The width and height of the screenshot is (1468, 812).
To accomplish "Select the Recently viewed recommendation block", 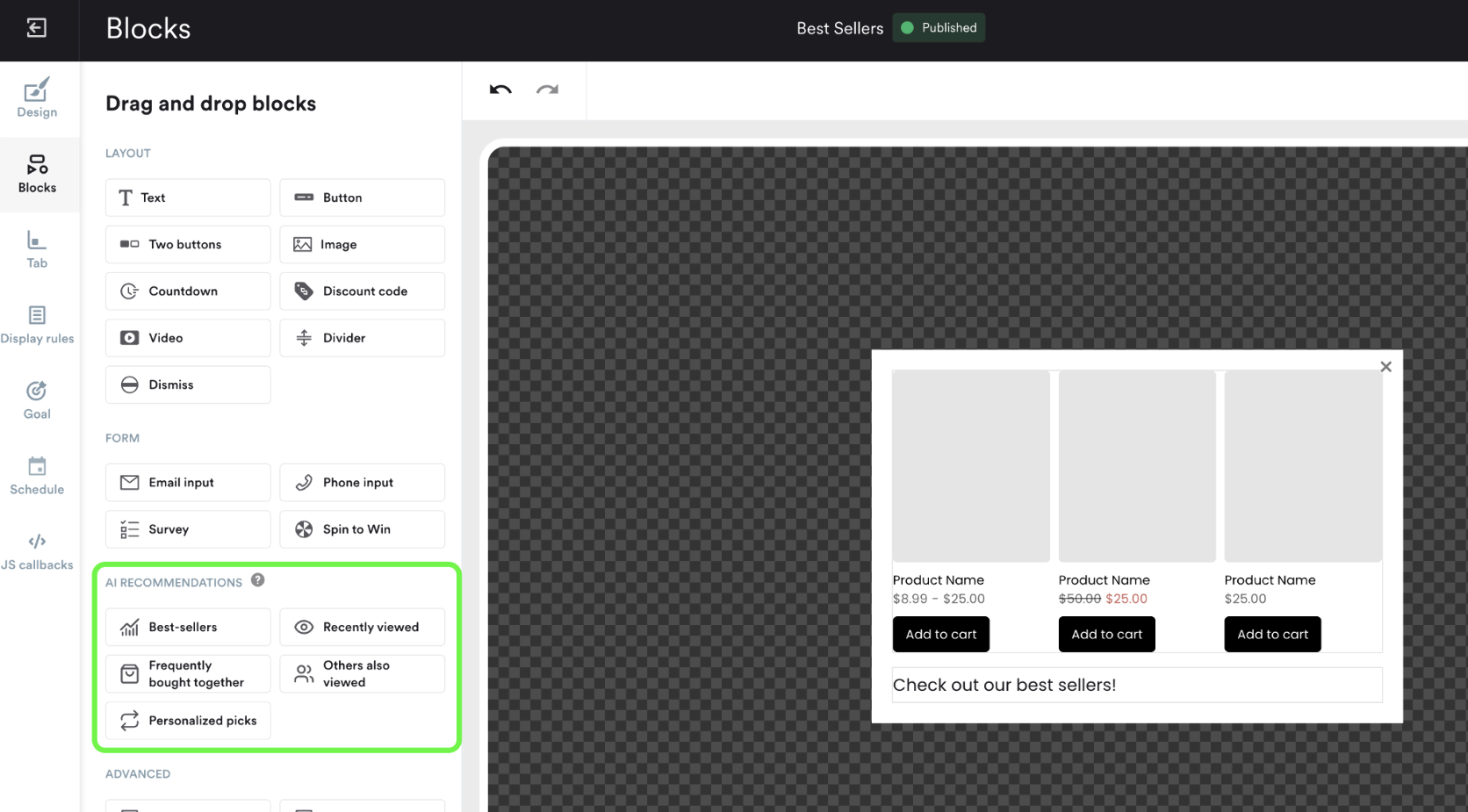I will 362,627.
